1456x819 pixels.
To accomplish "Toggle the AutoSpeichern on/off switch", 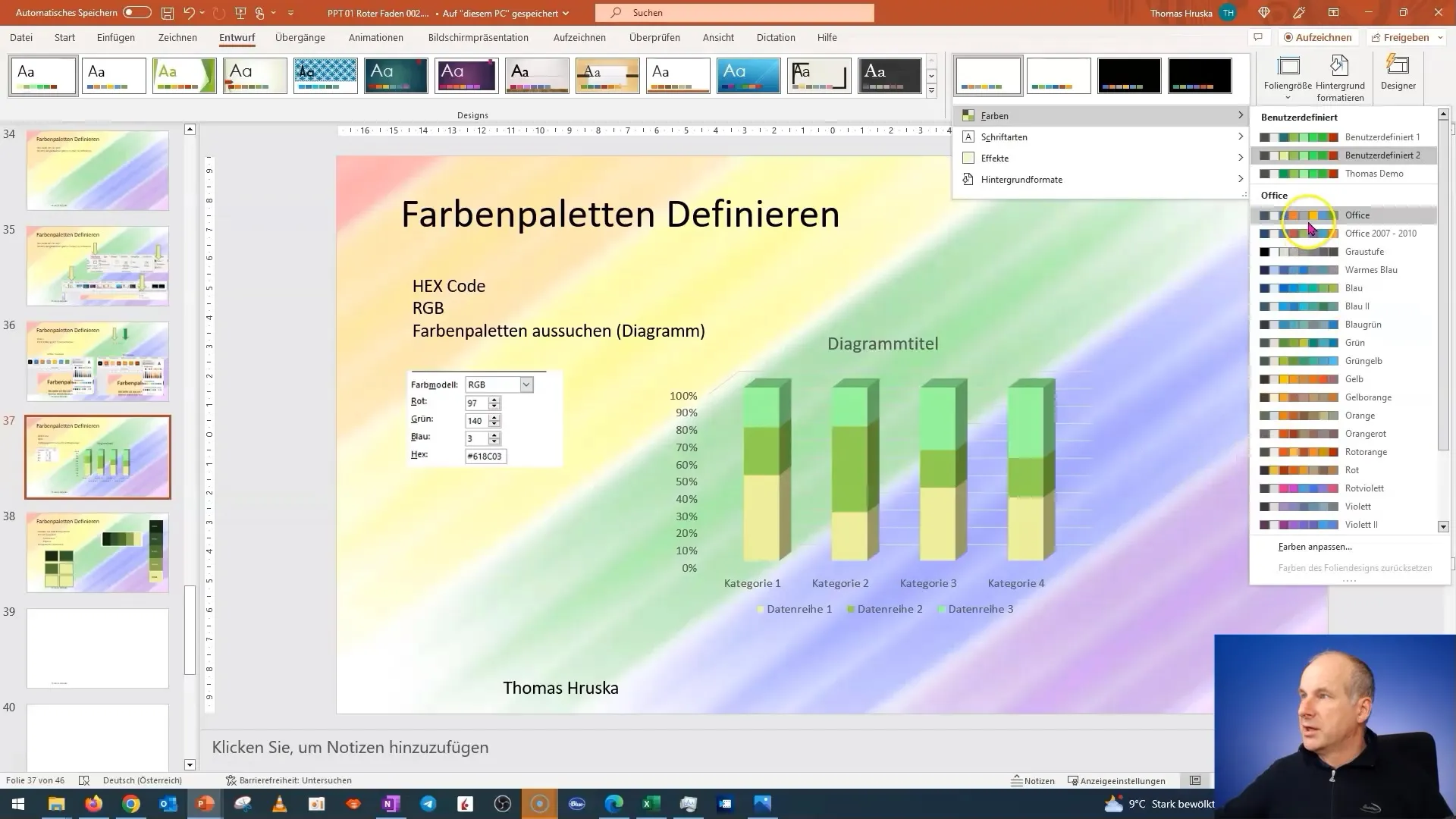I will pyautogui.click(x=138, y=12).
